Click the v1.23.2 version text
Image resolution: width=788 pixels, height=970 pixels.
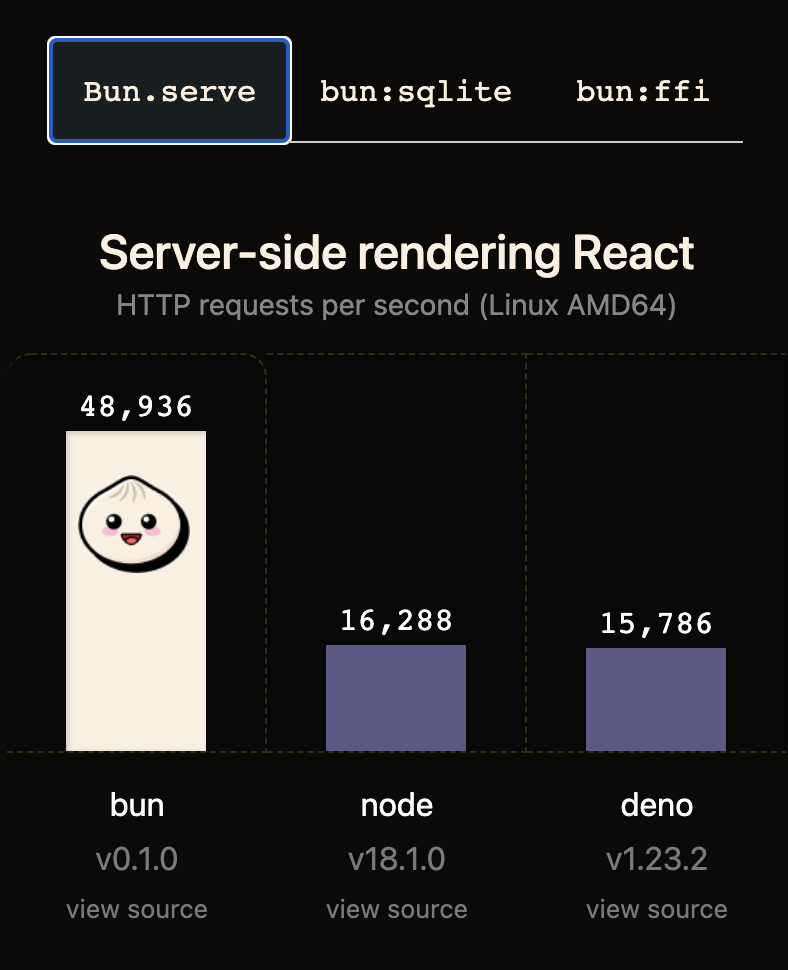[657, 859]
